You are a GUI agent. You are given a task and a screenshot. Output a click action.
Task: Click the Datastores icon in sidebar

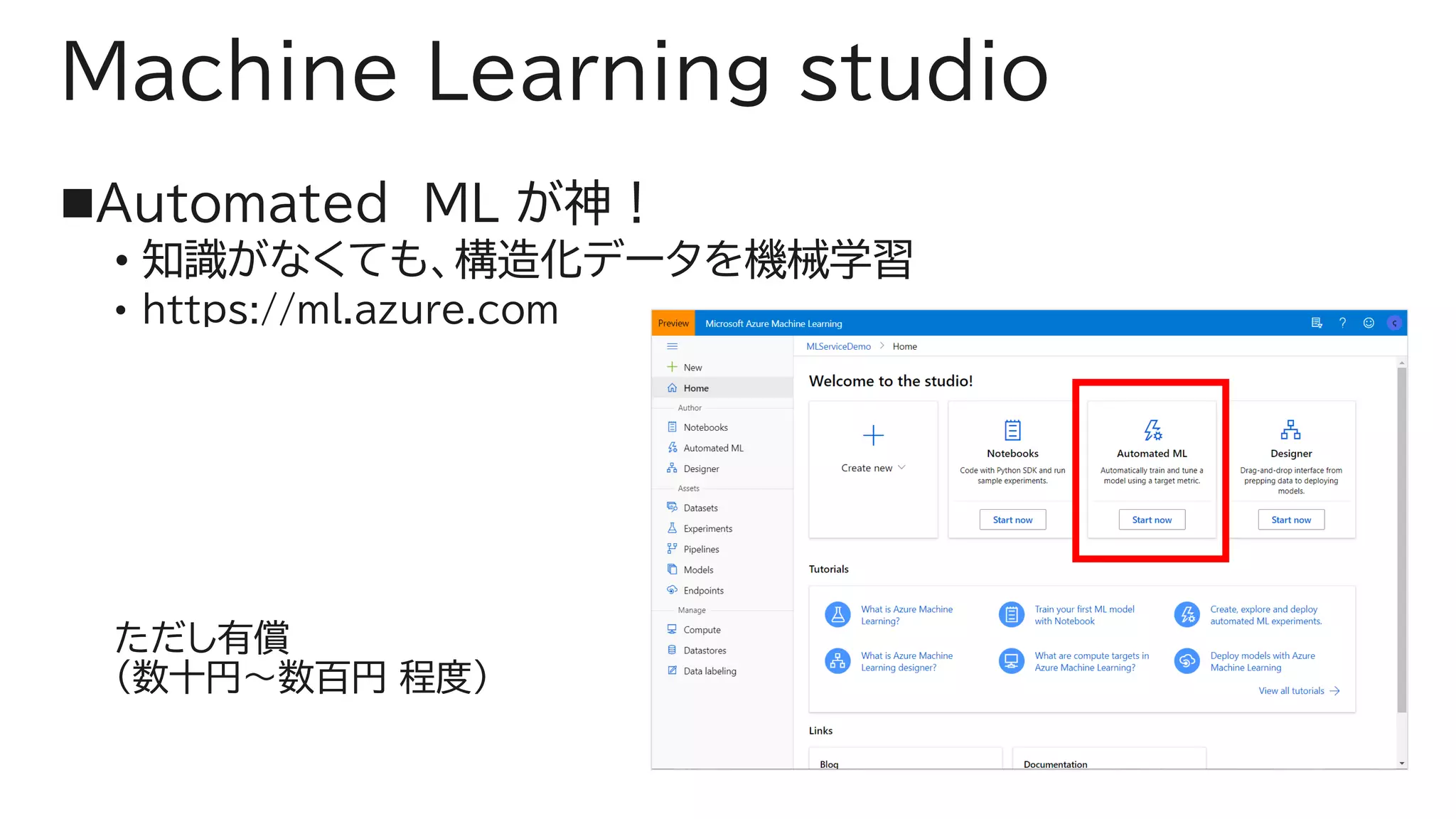pyautogui.click(x=672, y=650)
